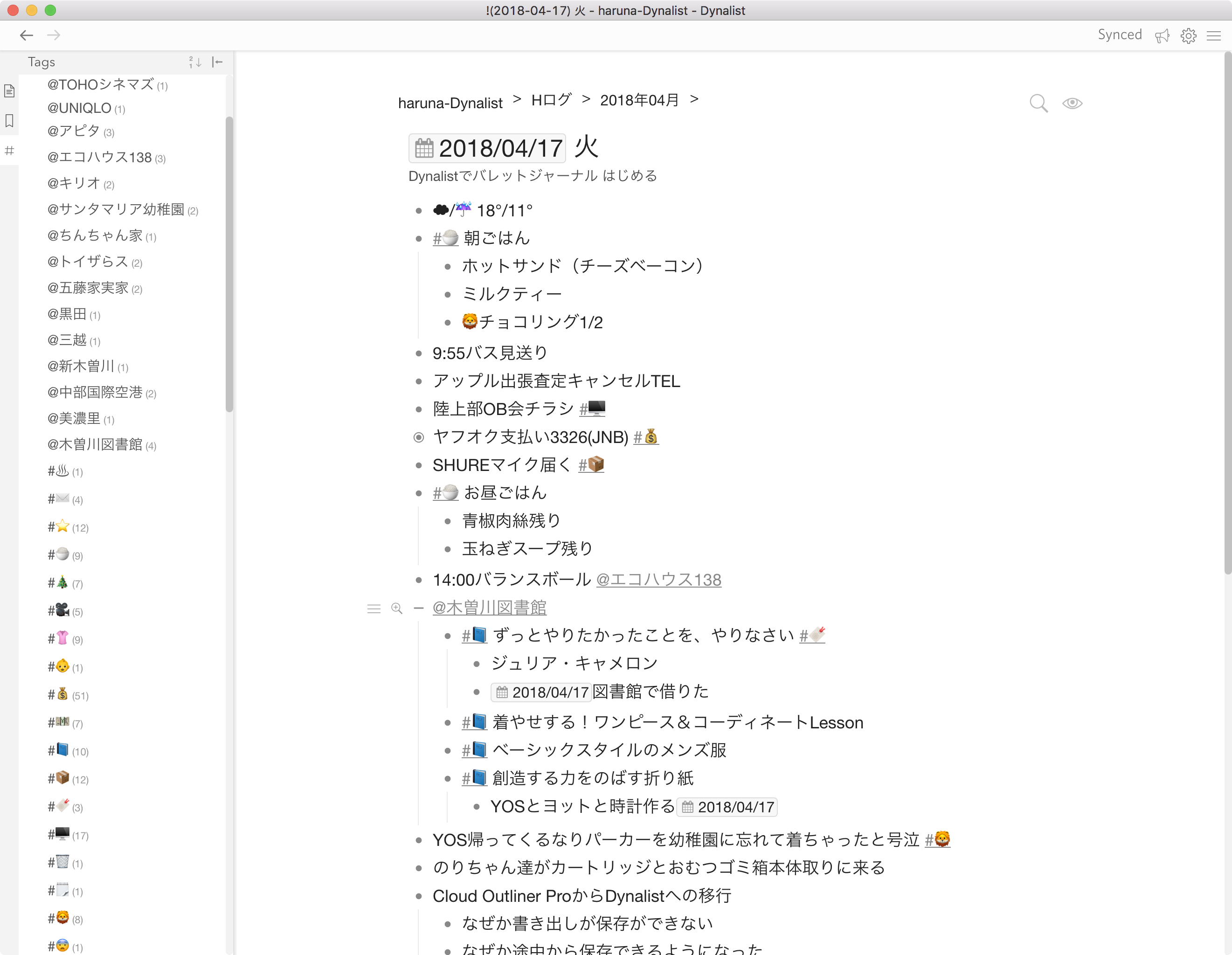This screenshot has width=1232, height=955.
Task: Open the item menu beside @木曽川図書館
Action: pos(374,609)
